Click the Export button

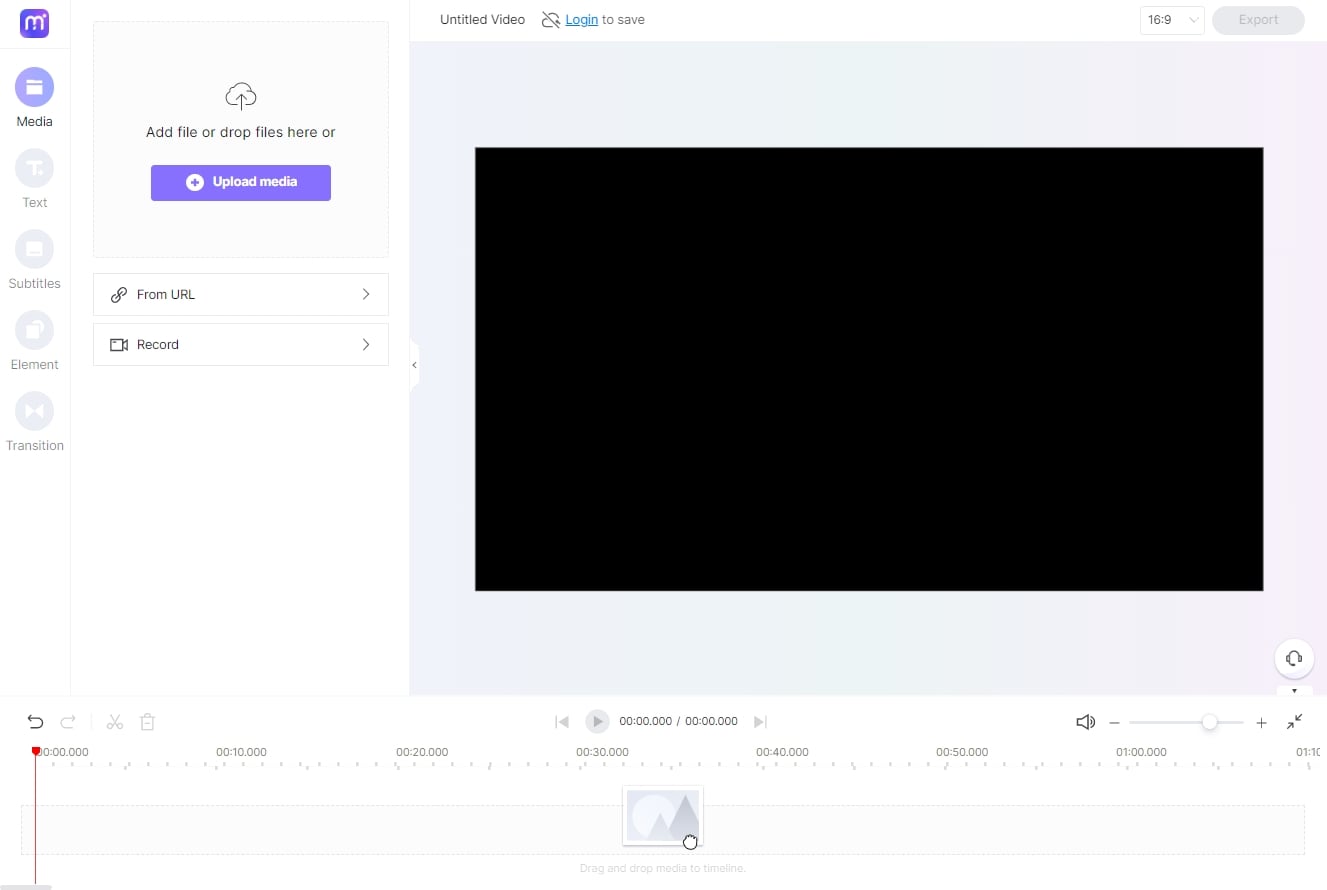coord(1258,20)
